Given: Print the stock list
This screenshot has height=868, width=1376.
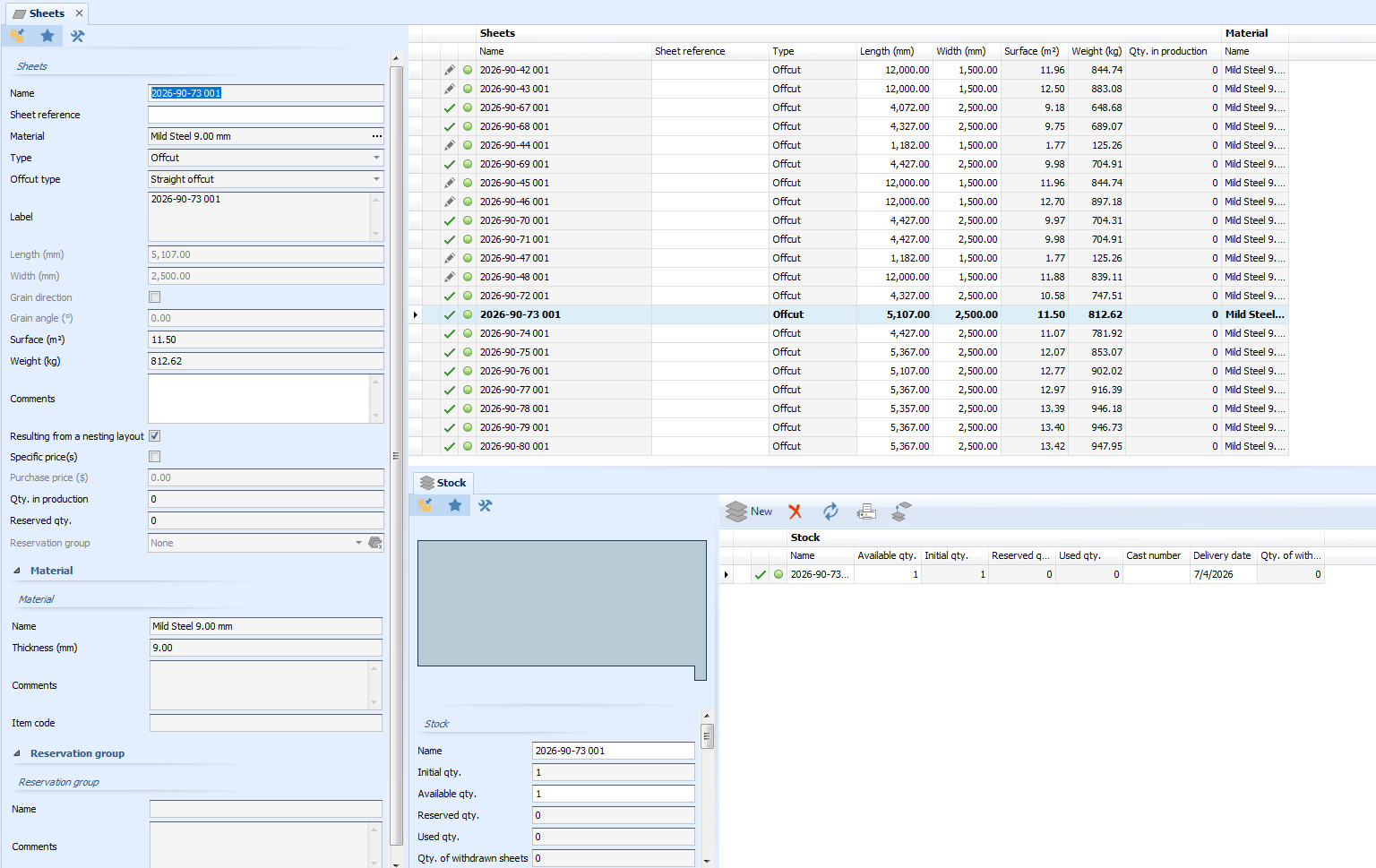Looking at the screenshot, I should pos(866,511).
